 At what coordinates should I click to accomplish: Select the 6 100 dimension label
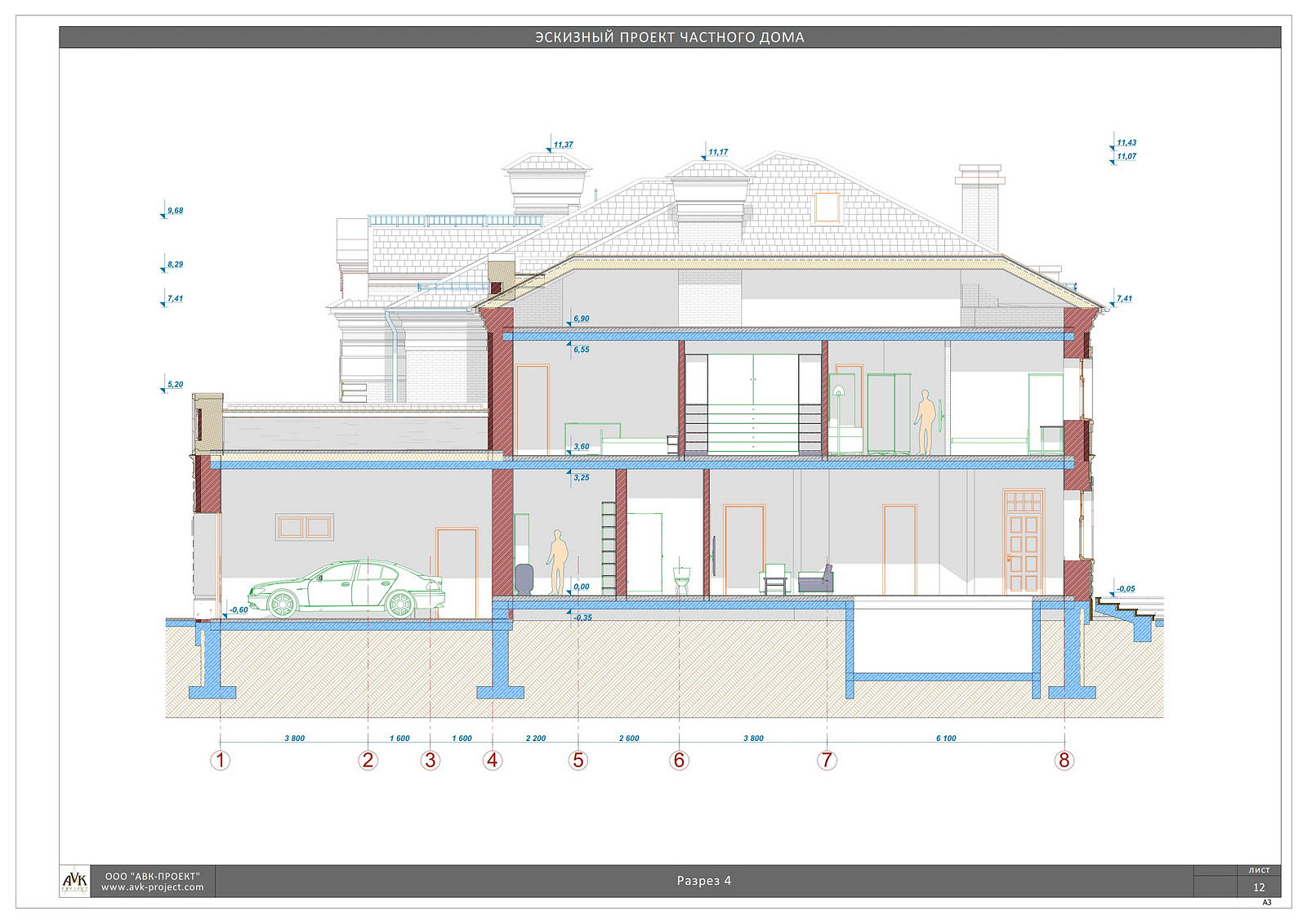coord(945,739)
